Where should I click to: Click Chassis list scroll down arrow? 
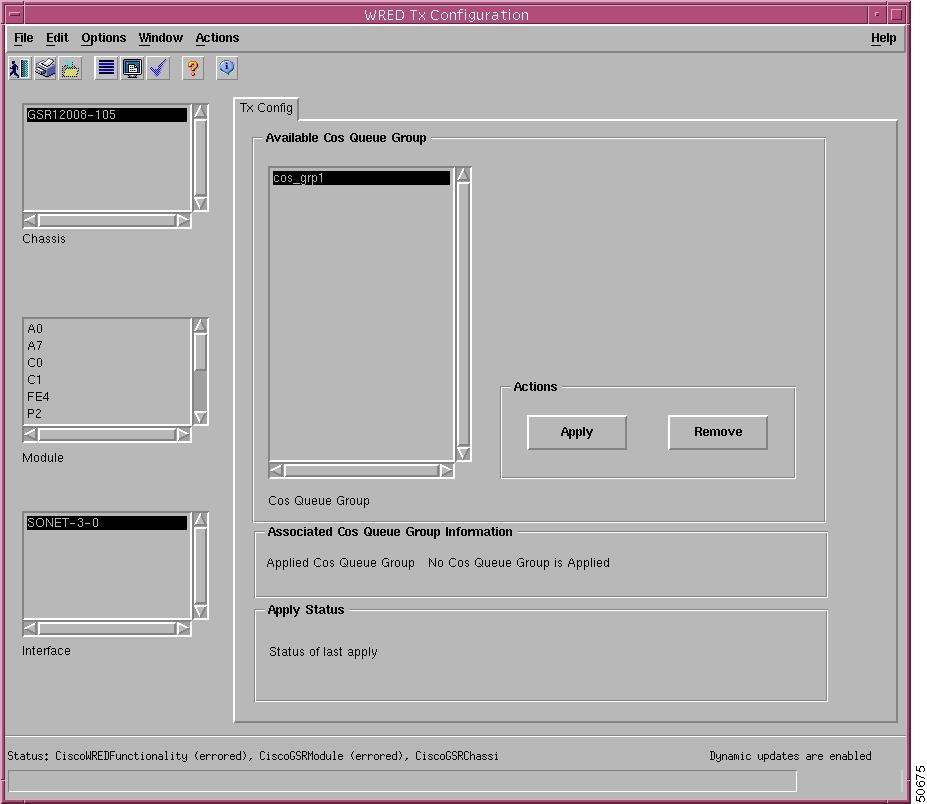pyautogui.click(x=200, y=203)
